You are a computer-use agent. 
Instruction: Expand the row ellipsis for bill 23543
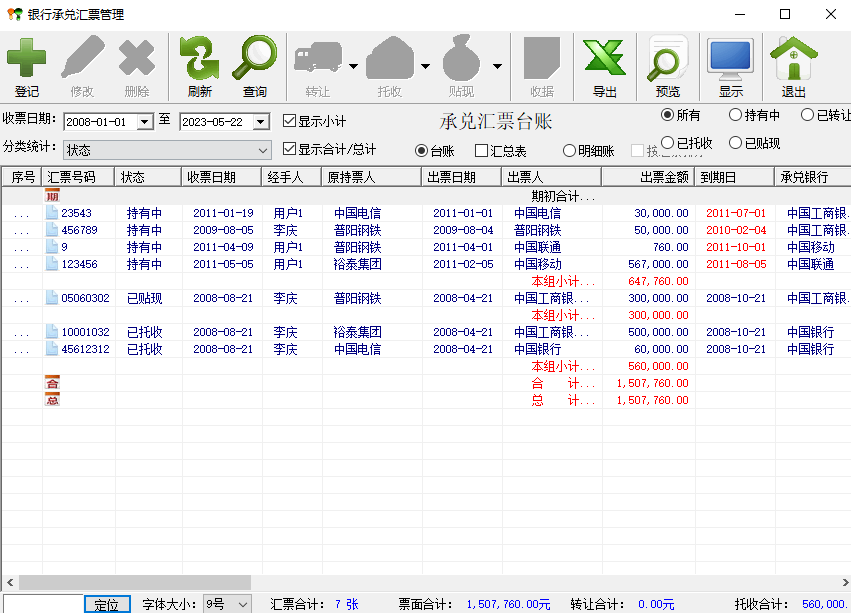[x=22, y=213]
